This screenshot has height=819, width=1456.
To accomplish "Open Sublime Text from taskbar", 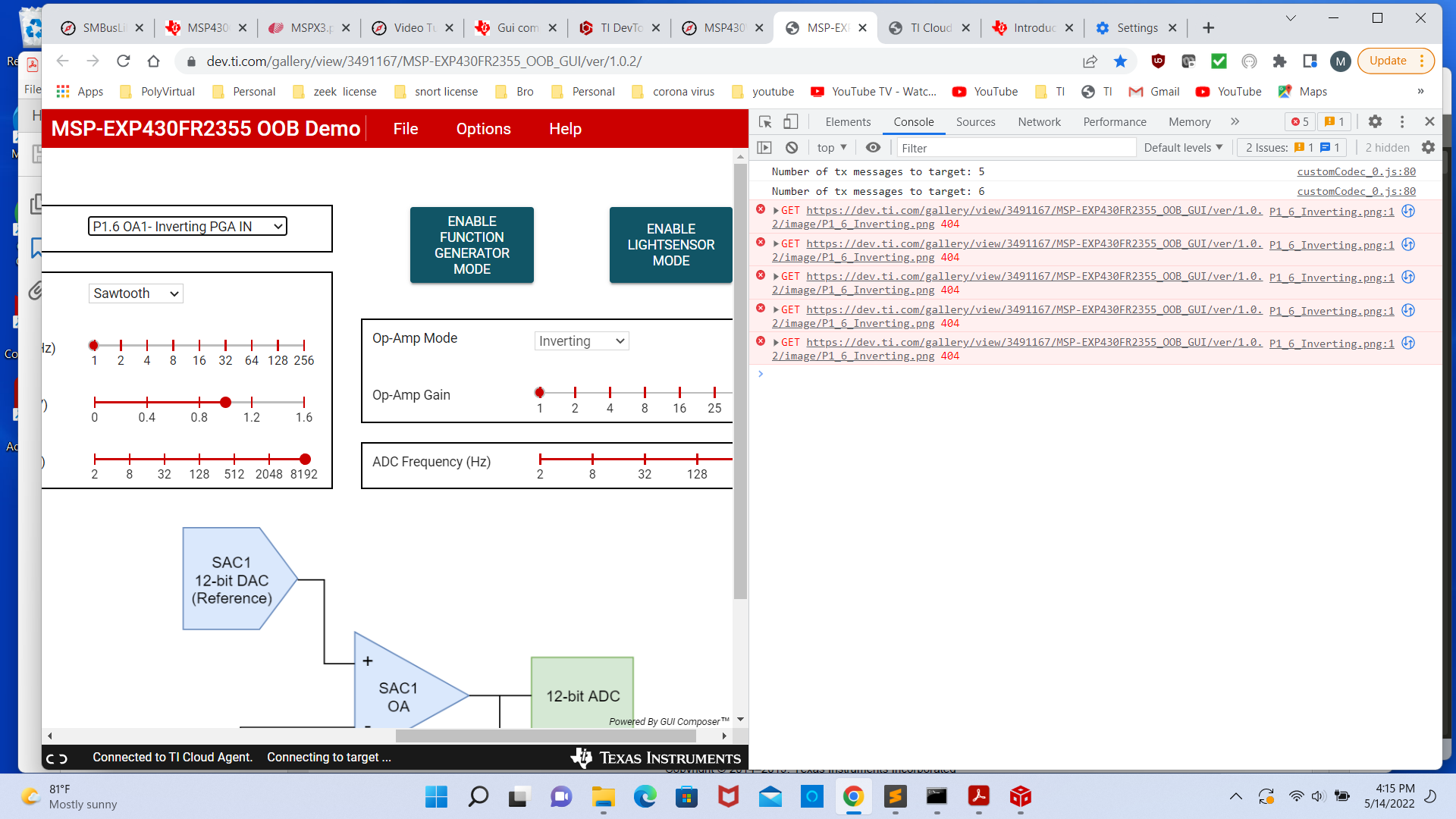I will tap(896, 796).
